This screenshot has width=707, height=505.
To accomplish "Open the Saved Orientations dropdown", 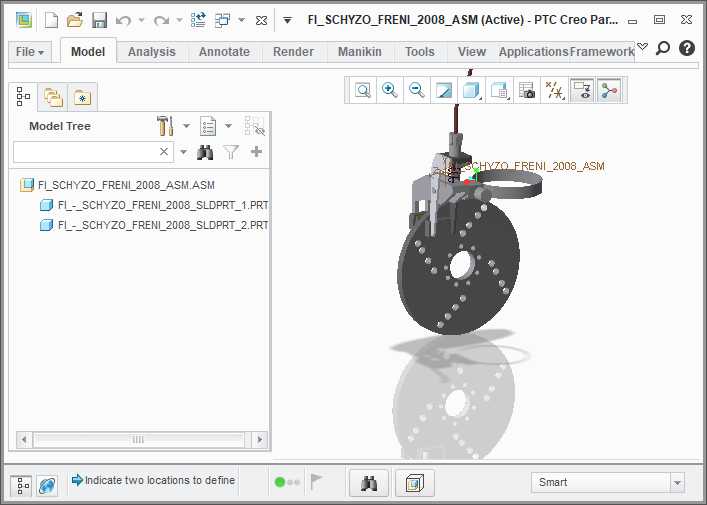I will pos(500,90).
